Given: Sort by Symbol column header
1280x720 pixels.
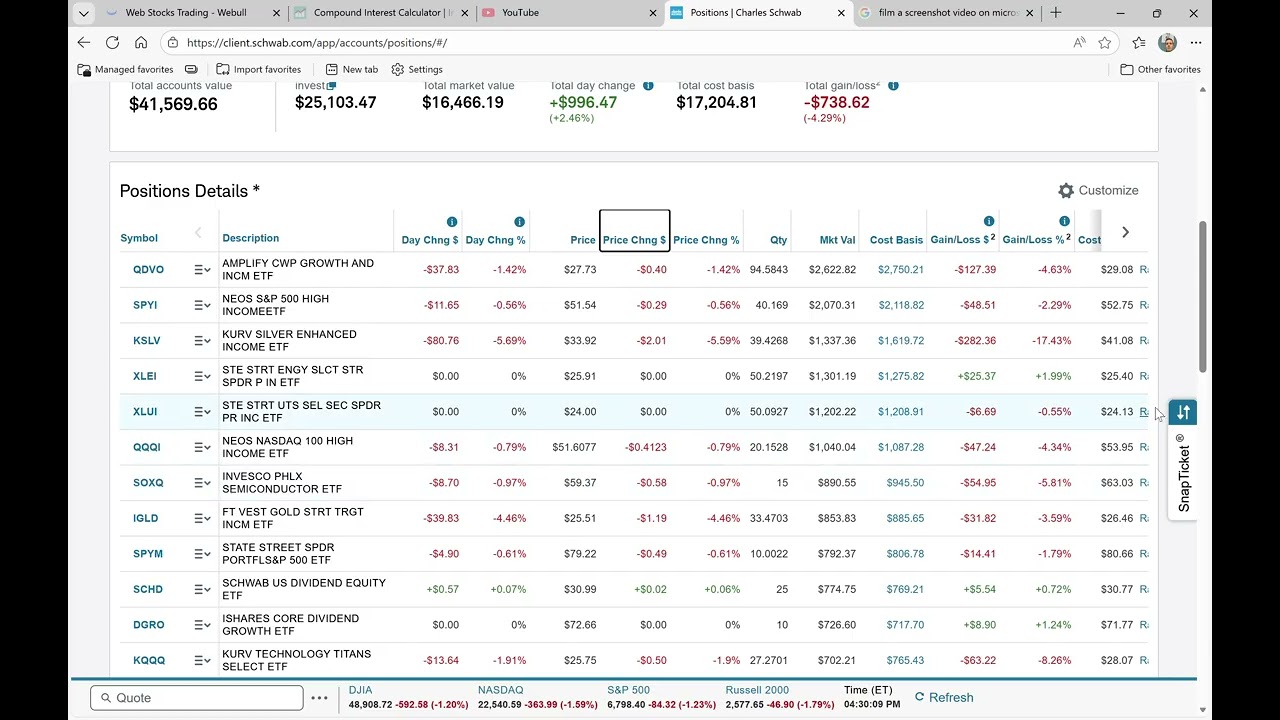Looking at the screenshot, I should click(139, 238).
